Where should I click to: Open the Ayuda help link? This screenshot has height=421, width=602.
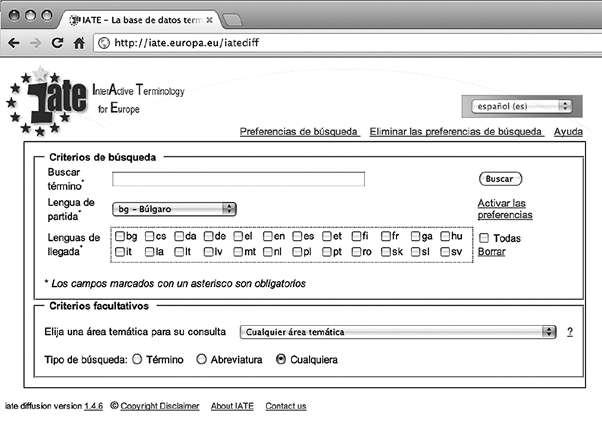(x=568, y=132)
